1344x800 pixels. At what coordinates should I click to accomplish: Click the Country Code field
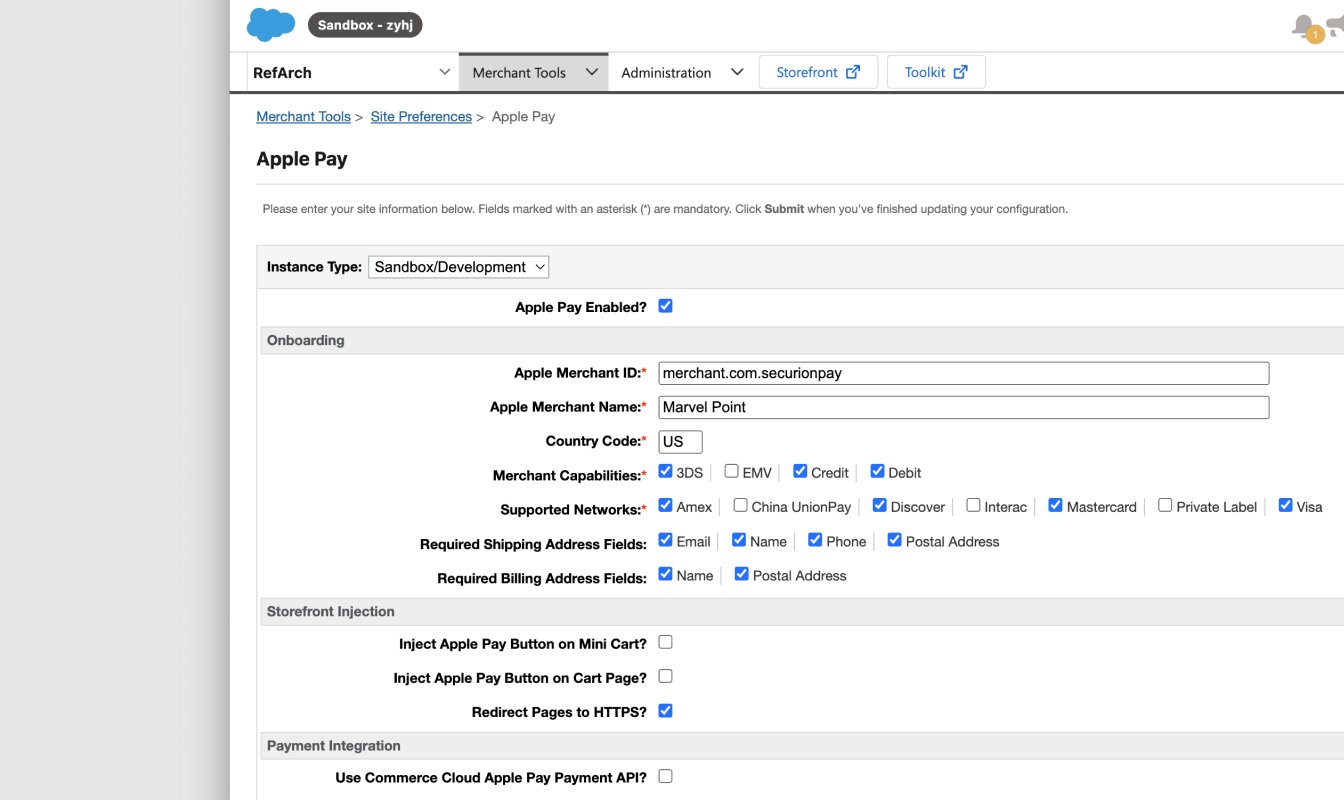pyautogui.click(x=680, y=441)
